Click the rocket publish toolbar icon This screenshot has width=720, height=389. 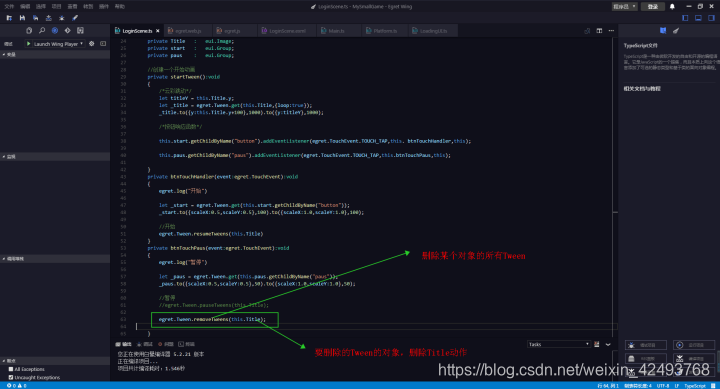[75, 18]
